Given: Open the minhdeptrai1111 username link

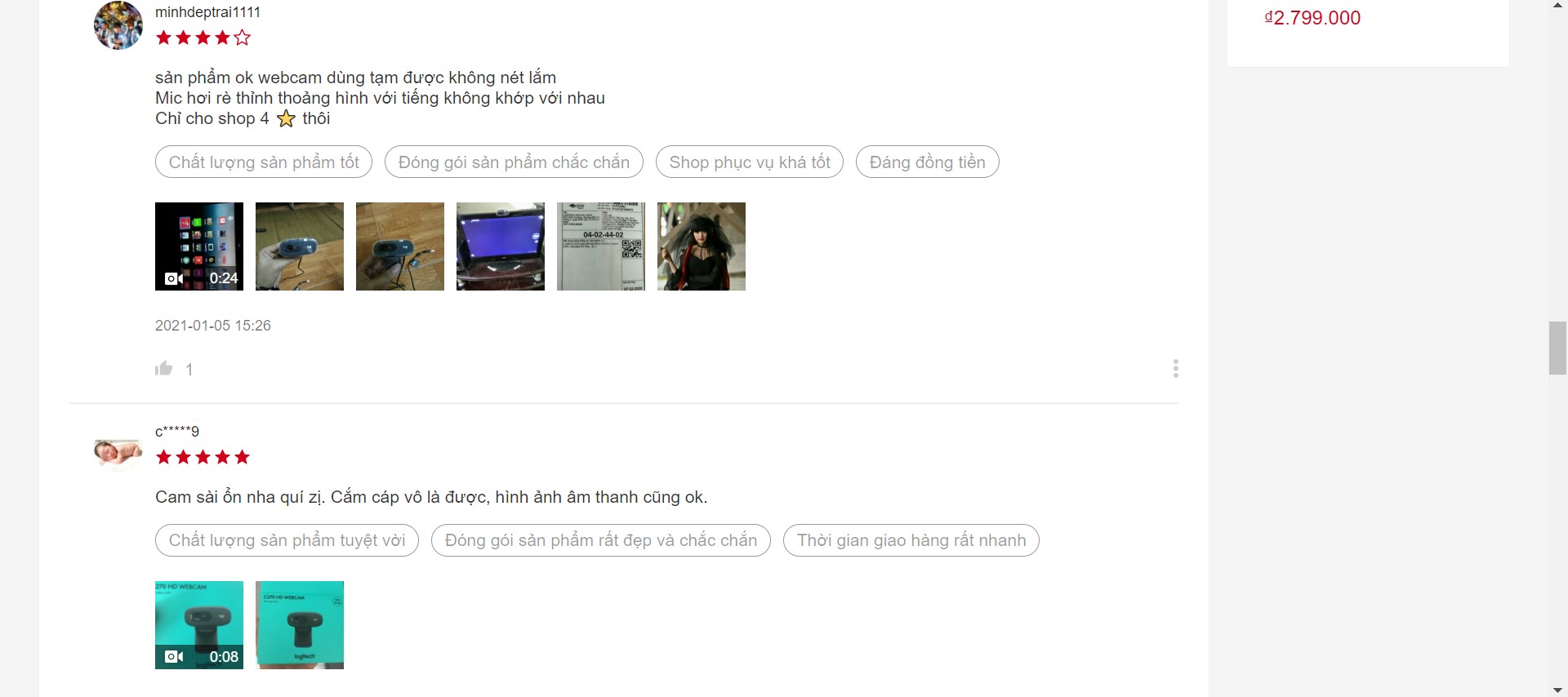Looking at the screenshot, I should coord(207,12).
